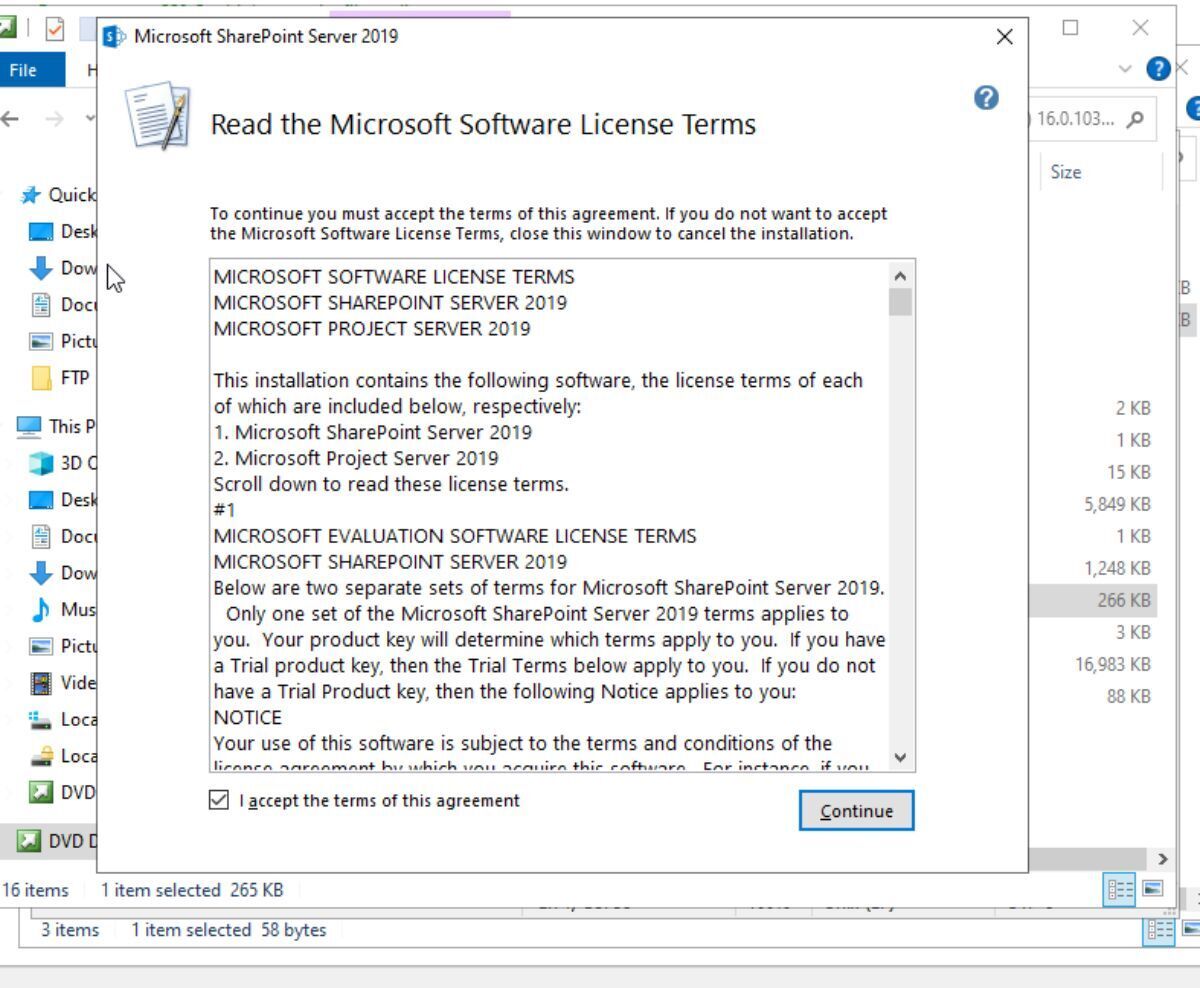Switch Explorer to large icons view

tap(1153, 889)
